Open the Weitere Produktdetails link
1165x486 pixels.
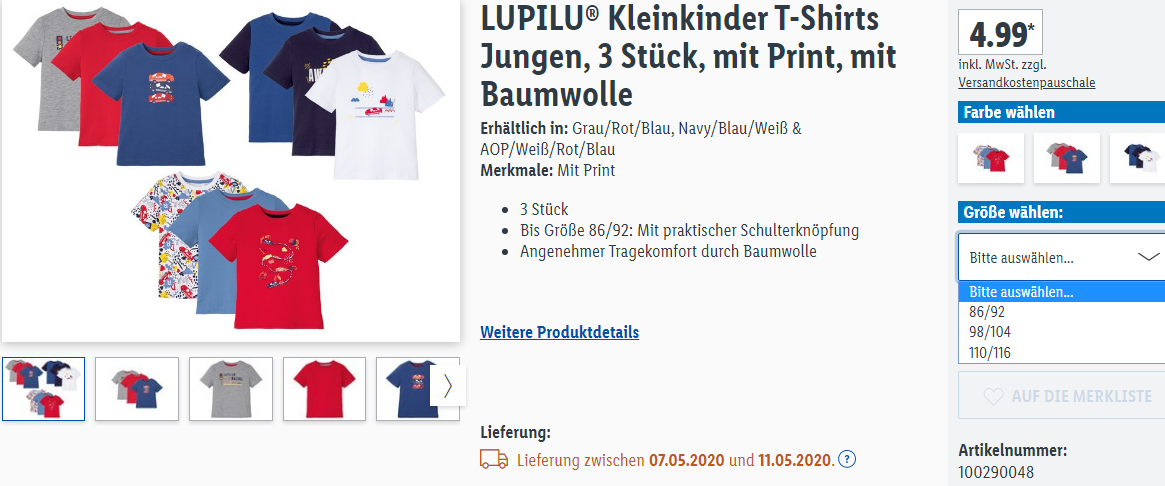pos(559,332)
